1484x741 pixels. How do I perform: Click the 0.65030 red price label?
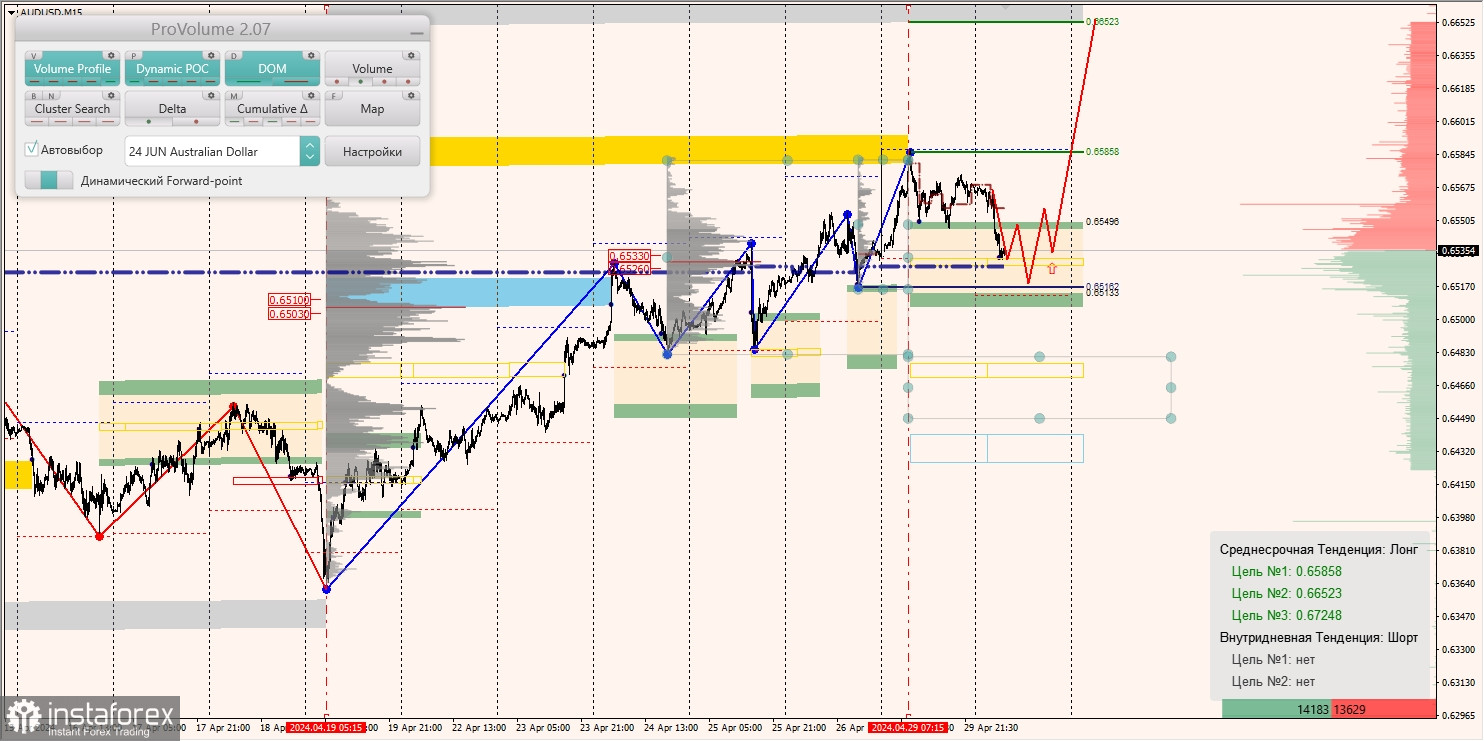click(289, 314)
